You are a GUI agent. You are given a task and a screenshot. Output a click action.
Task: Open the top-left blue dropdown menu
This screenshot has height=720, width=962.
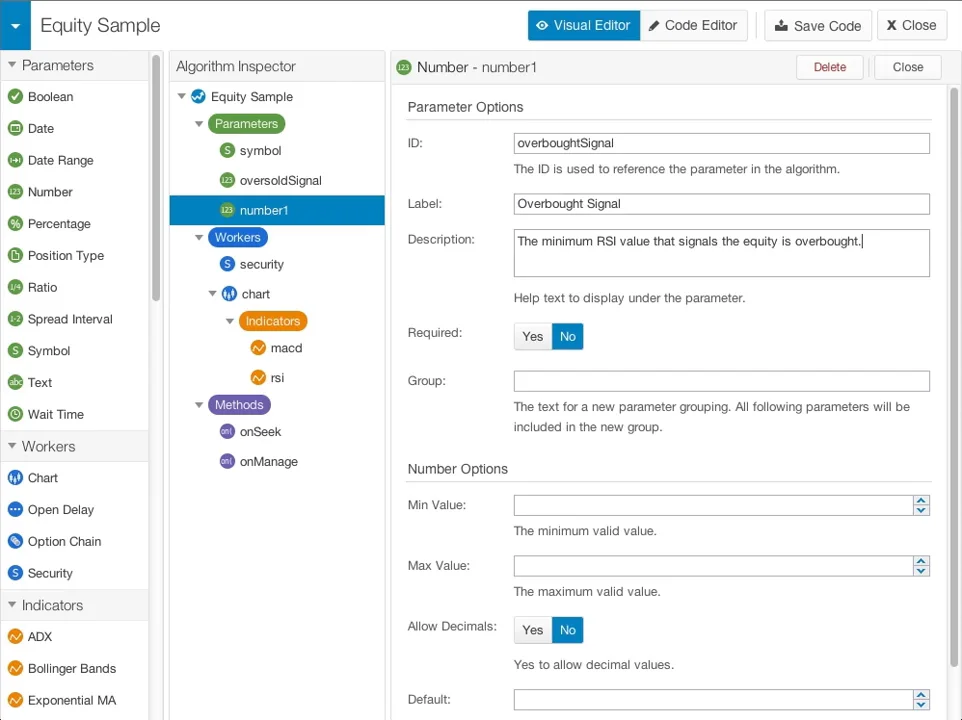[x=15, y=25]
